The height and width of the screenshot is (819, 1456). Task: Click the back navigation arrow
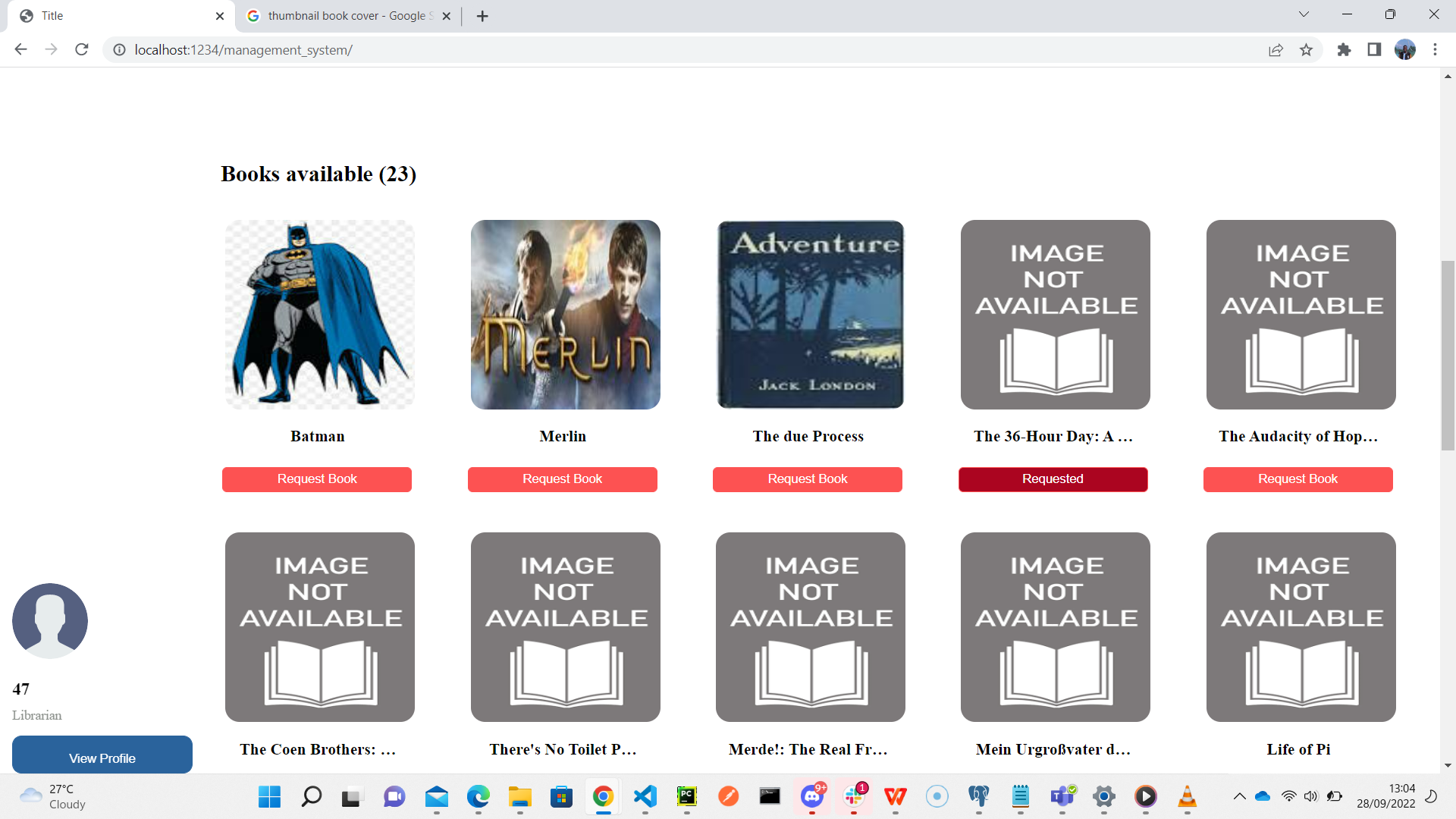tap(20, 50)
